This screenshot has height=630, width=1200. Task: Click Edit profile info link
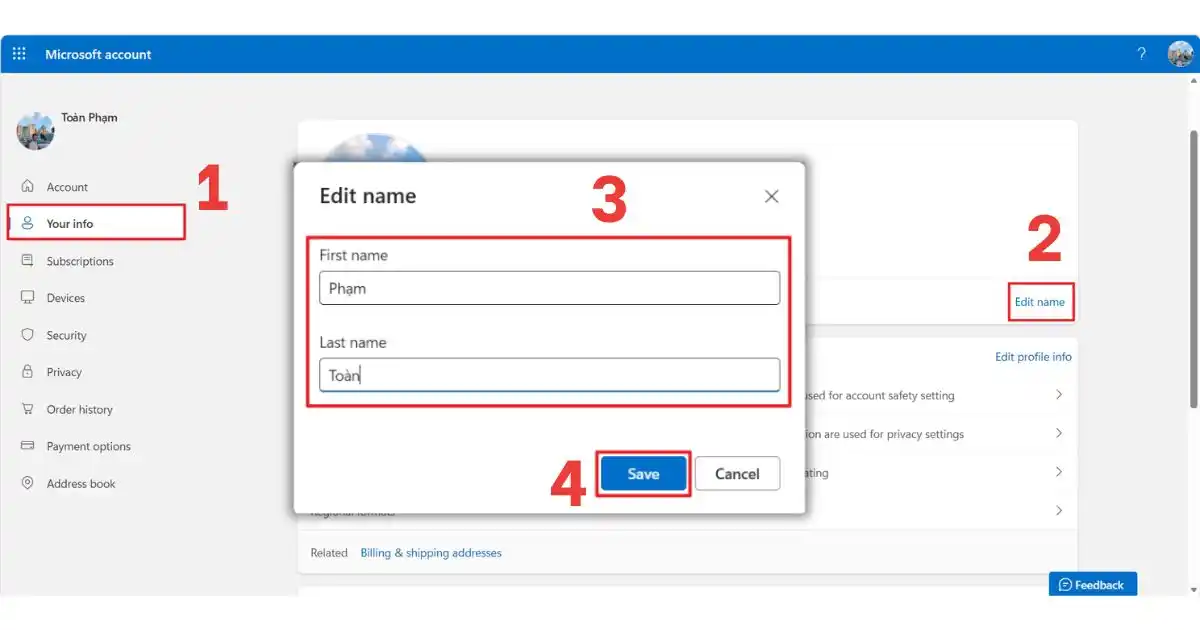(x=1033, y=357)
